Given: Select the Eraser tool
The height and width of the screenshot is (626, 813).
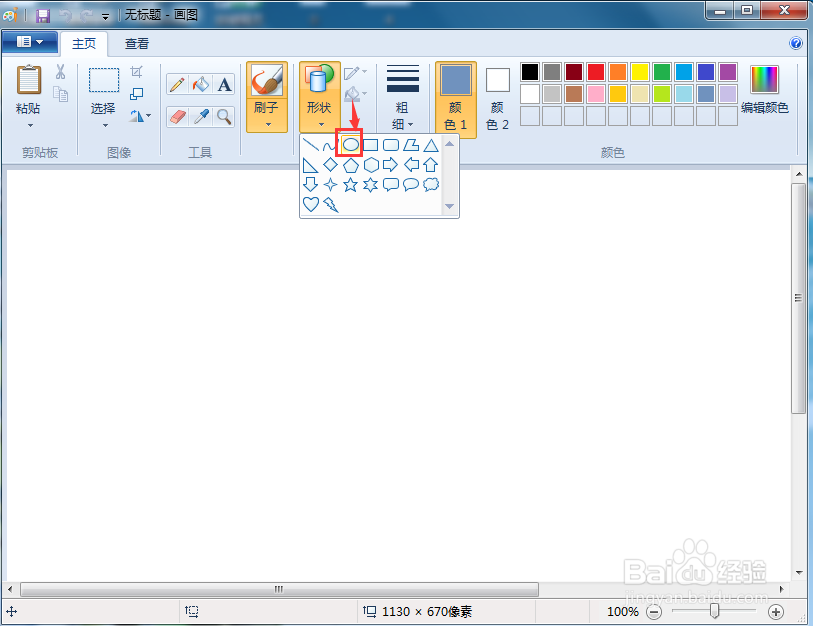Looking at the screenshot, I should [x=177, y=117].
